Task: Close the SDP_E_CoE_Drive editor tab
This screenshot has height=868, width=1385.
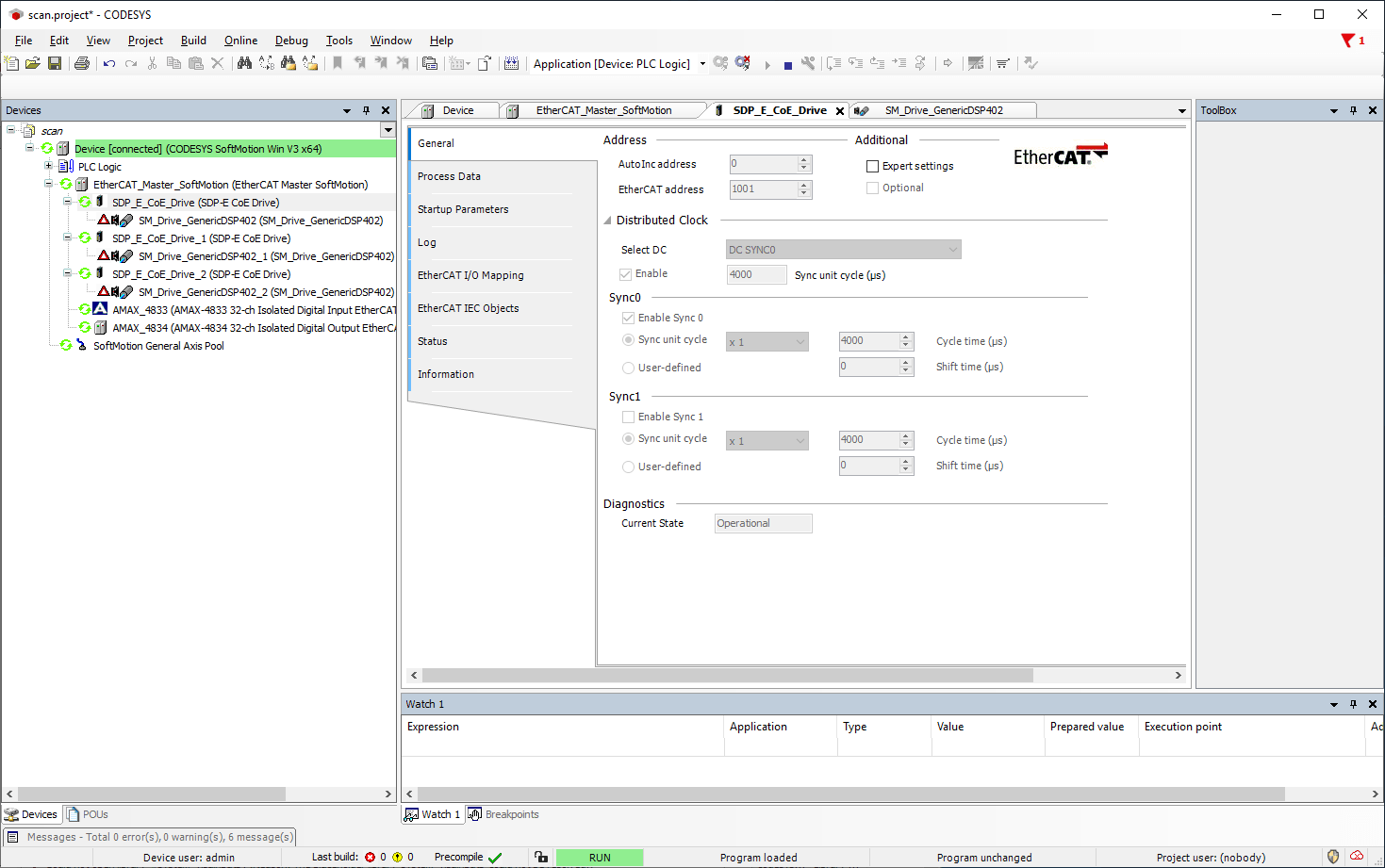Action: tap(840, 111)
